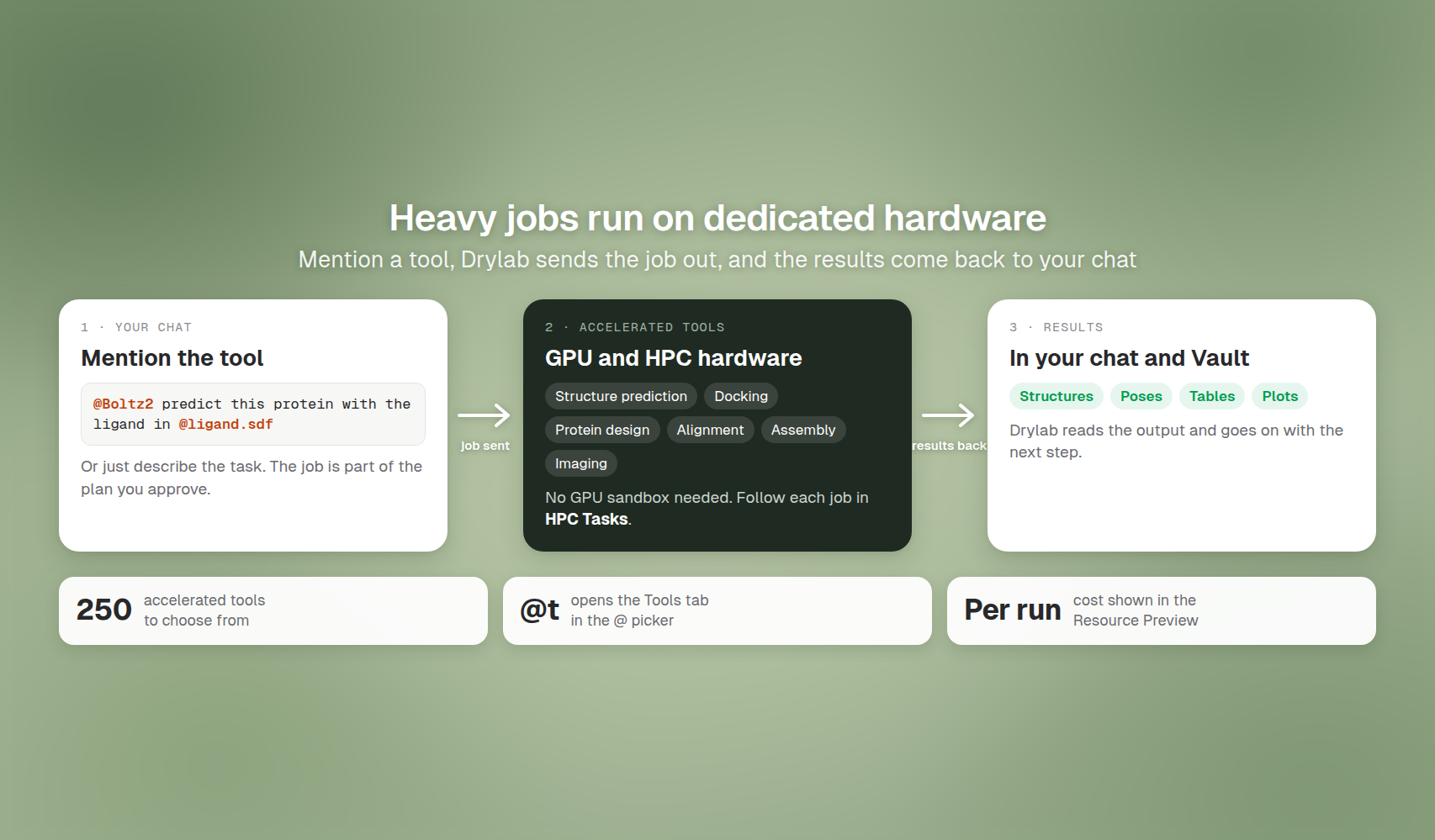Click the '3 · RESULTS' step label
This screenshot has width=1435, height=840.
(x=1056, y=327)
